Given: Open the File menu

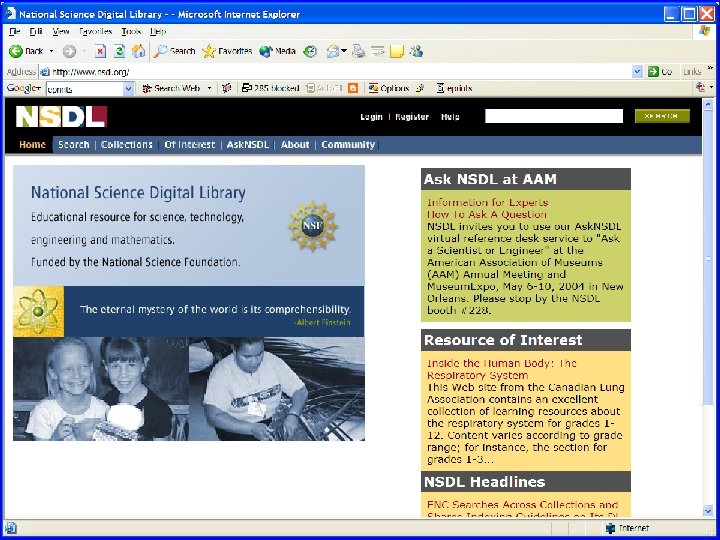Looking at the screenshot, I should 15,32.
